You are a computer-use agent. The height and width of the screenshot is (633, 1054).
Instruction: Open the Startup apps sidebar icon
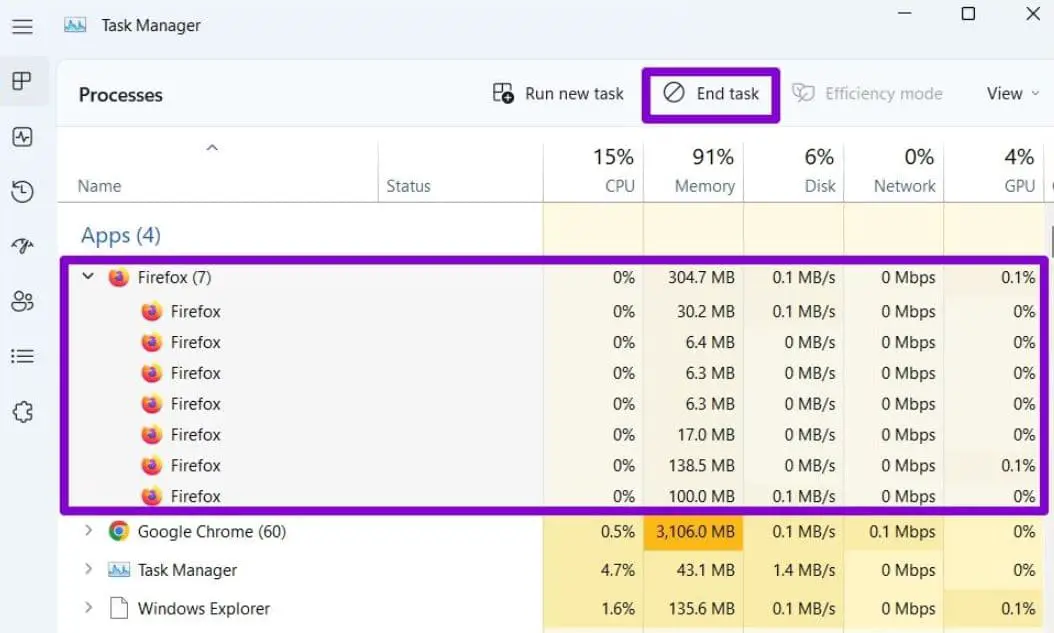(x=22, y=247)
